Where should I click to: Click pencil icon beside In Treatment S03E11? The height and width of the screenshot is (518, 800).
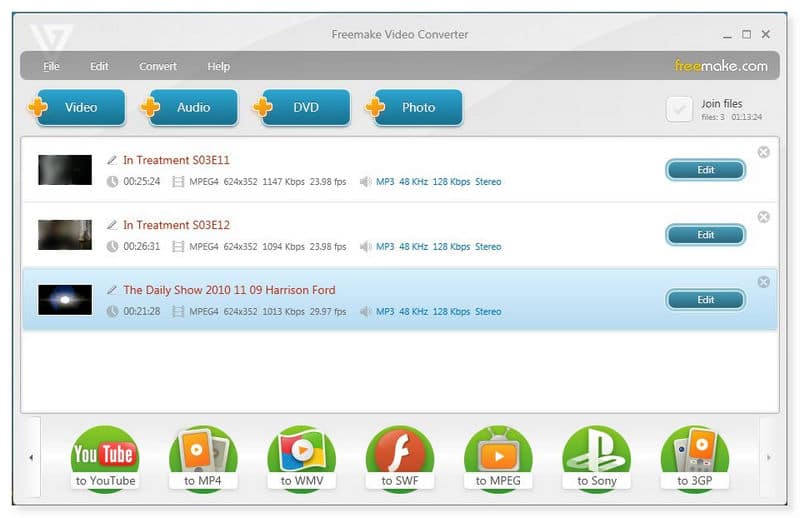(112, 160)
